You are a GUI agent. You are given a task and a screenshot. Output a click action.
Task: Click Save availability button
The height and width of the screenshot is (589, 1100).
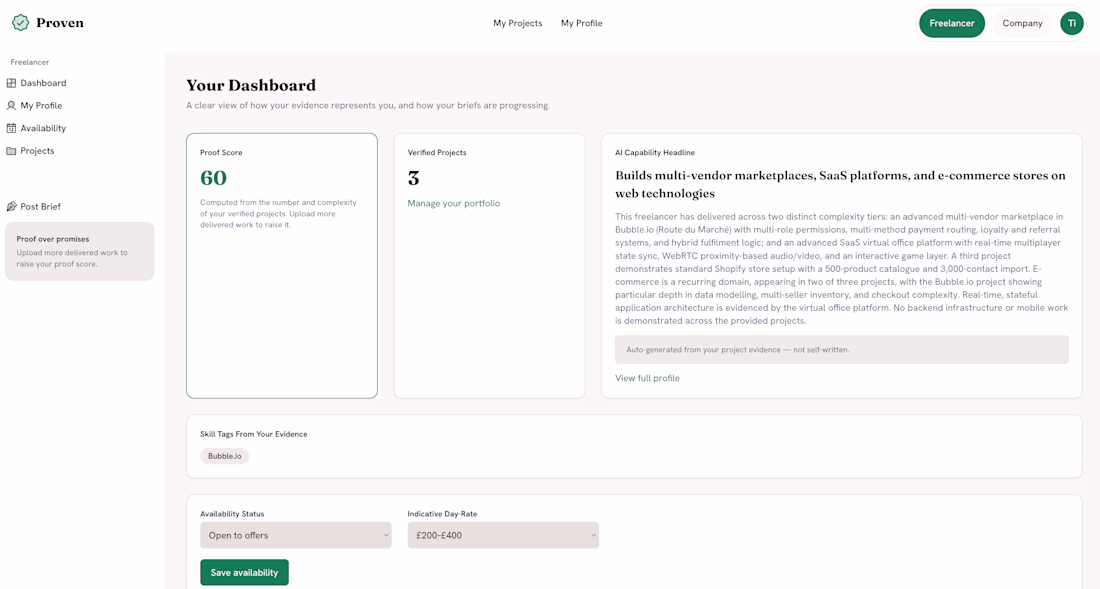tap(244, 572)
